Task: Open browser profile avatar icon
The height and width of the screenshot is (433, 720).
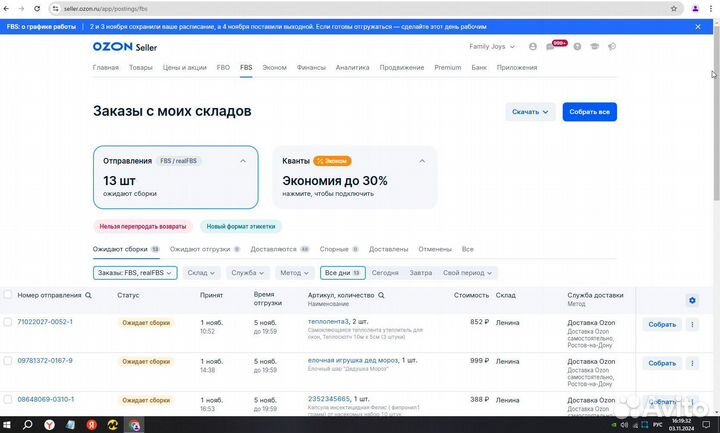Action: 695,8
